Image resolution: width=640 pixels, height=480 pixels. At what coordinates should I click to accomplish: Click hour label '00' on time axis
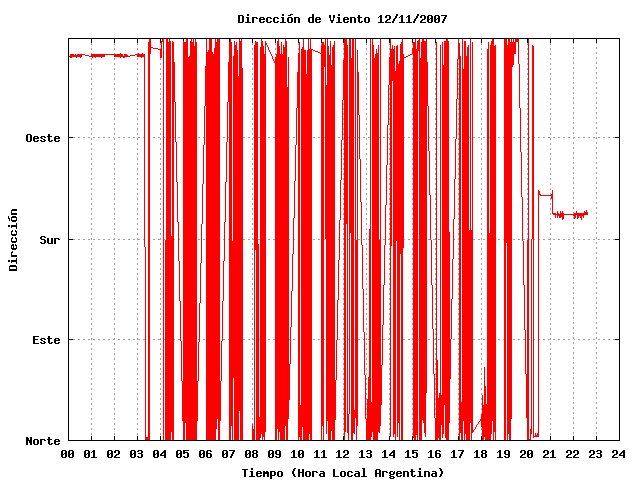(68, 454)
